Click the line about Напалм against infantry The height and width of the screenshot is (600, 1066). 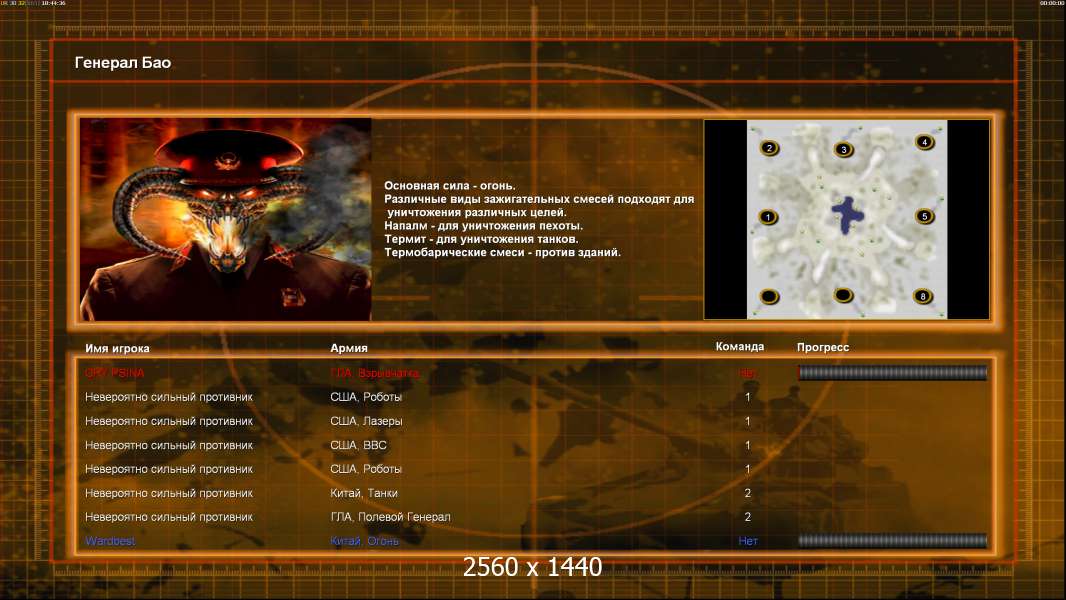tap(483, 226)
